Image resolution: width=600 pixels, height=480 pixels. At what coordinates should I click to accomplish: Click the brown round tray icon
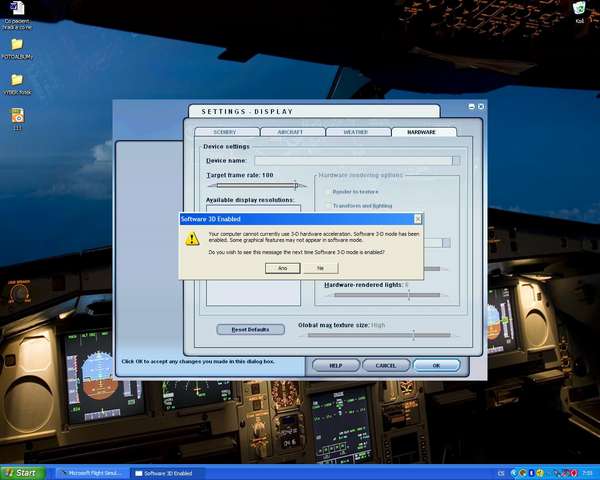(523, 473)
